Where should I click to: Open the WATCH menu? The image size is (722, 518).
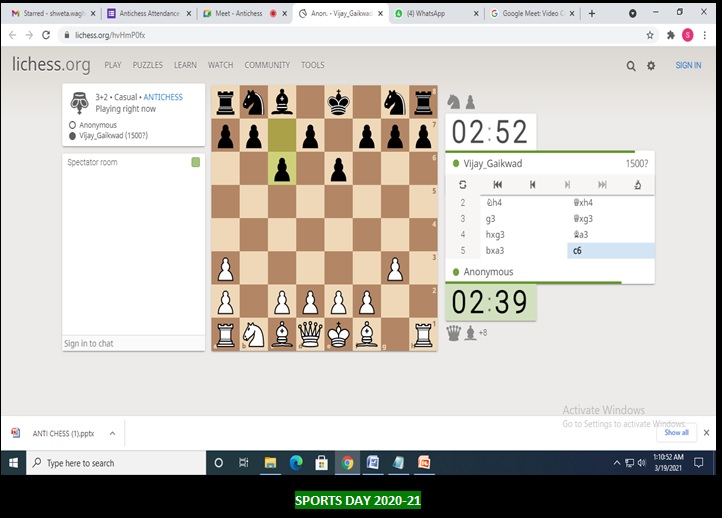220,65
